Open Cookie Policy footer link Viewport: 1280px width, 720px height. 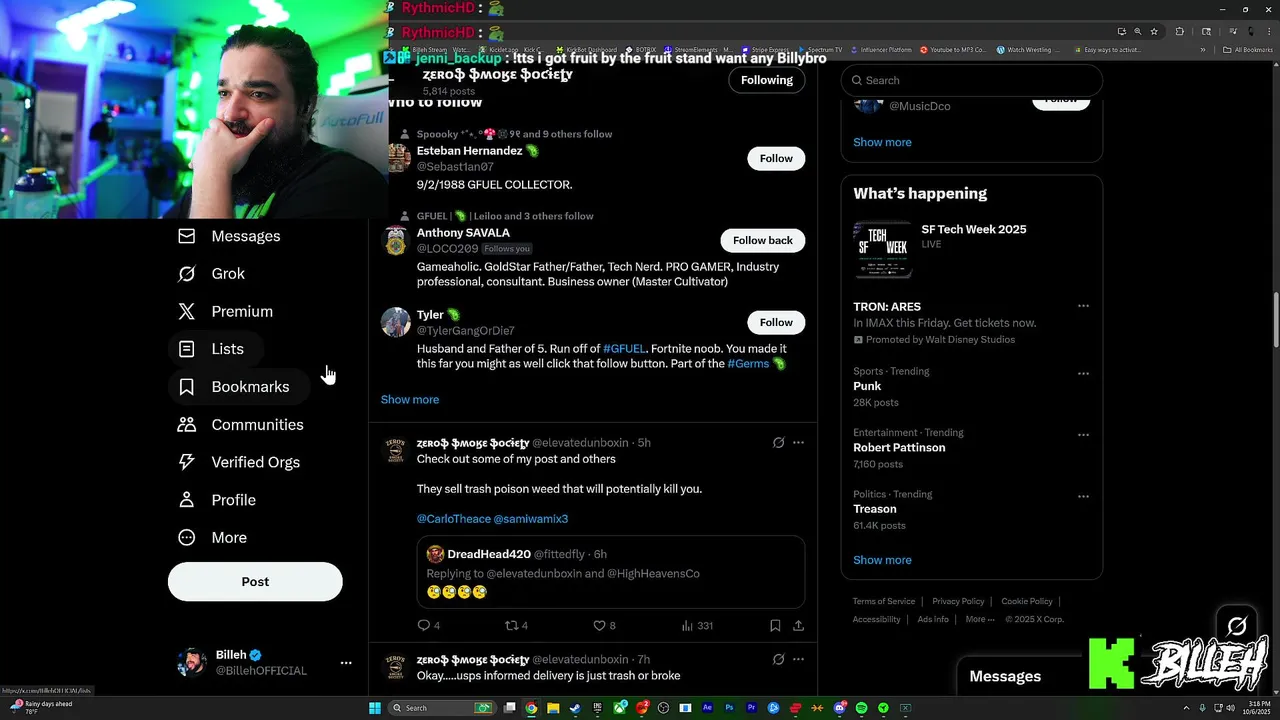1027,601
